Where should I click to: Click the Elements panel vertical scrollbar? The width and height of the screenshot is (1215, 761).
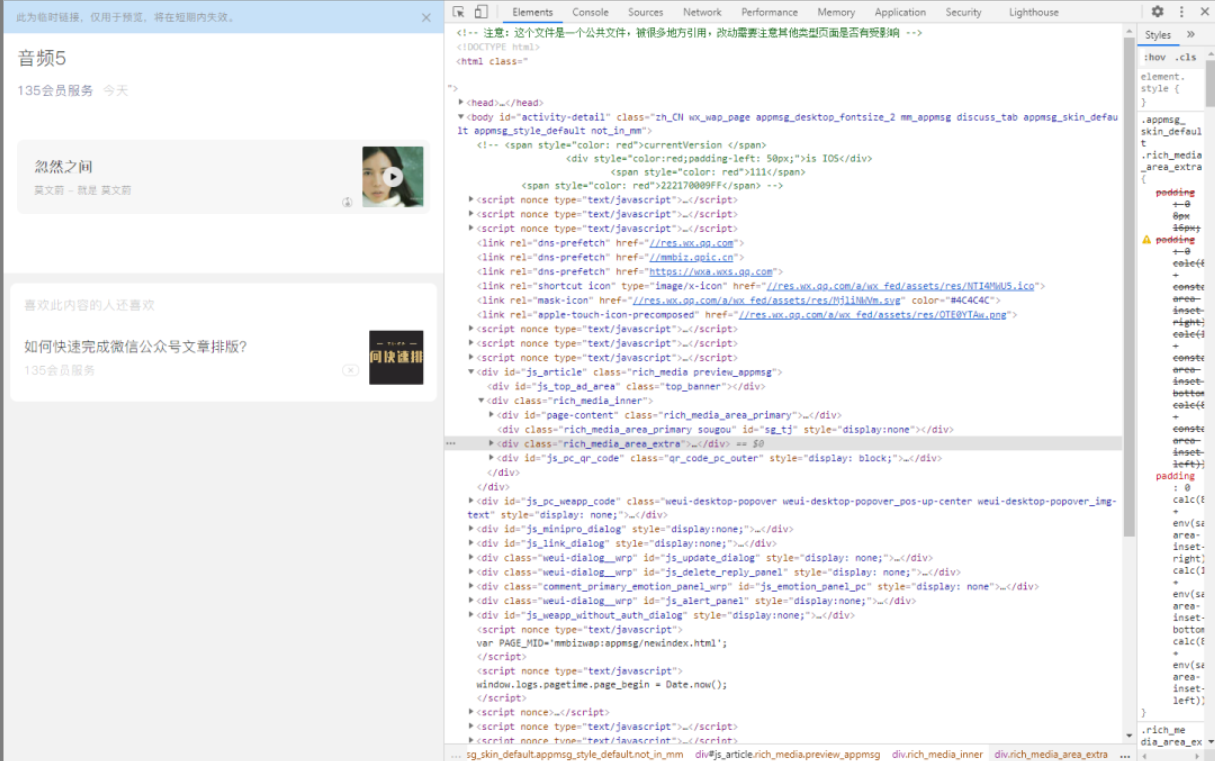1129,285
